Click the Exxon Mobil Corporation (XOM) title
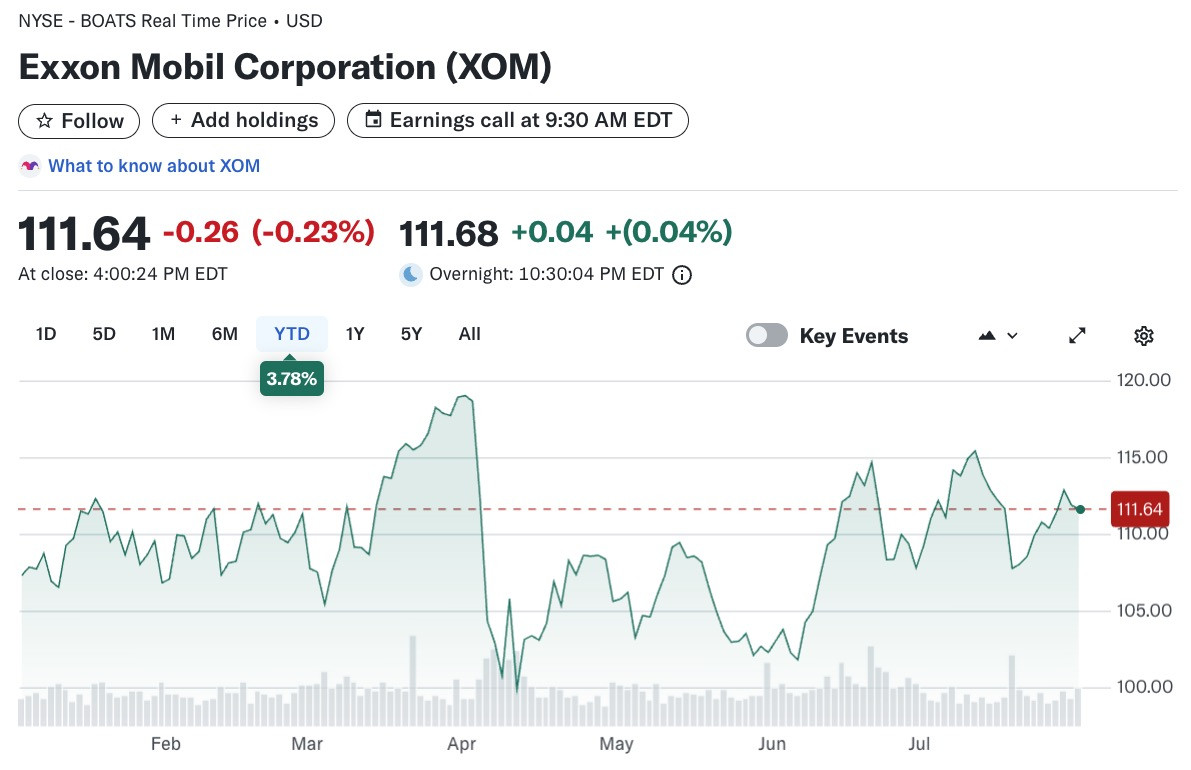 tap(285, 67)
